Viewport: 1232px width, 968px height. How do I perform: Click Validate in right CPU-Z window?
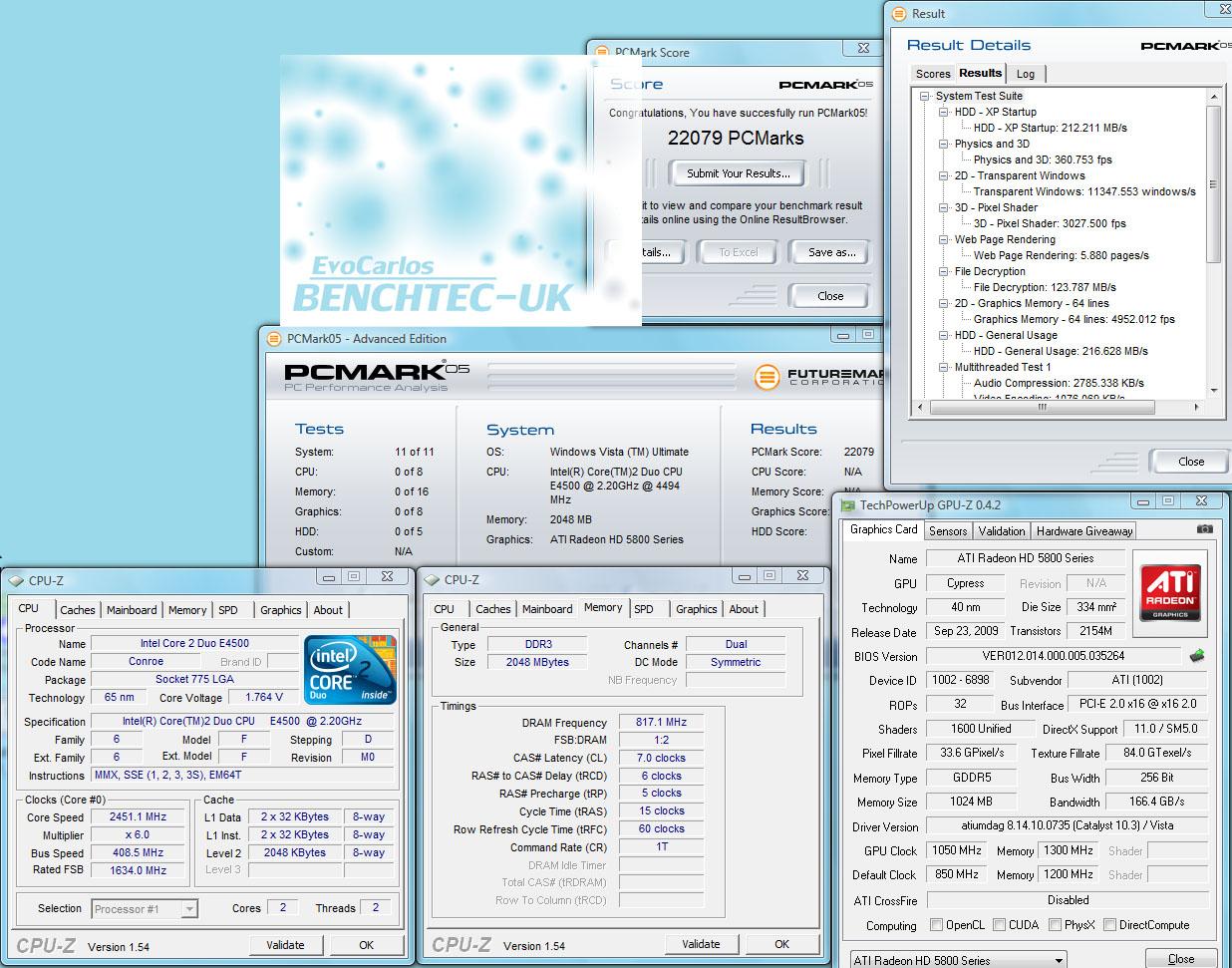click(701, 944)
